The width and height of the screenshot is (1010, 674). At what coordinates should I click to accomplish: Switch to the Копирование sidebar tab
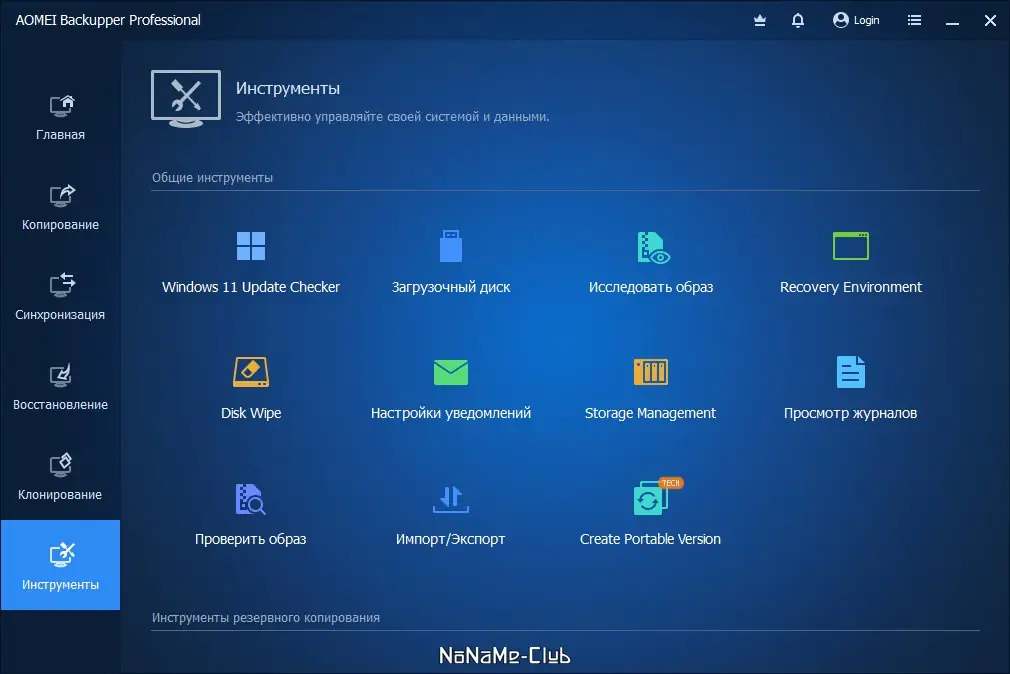tap(61, 208)
